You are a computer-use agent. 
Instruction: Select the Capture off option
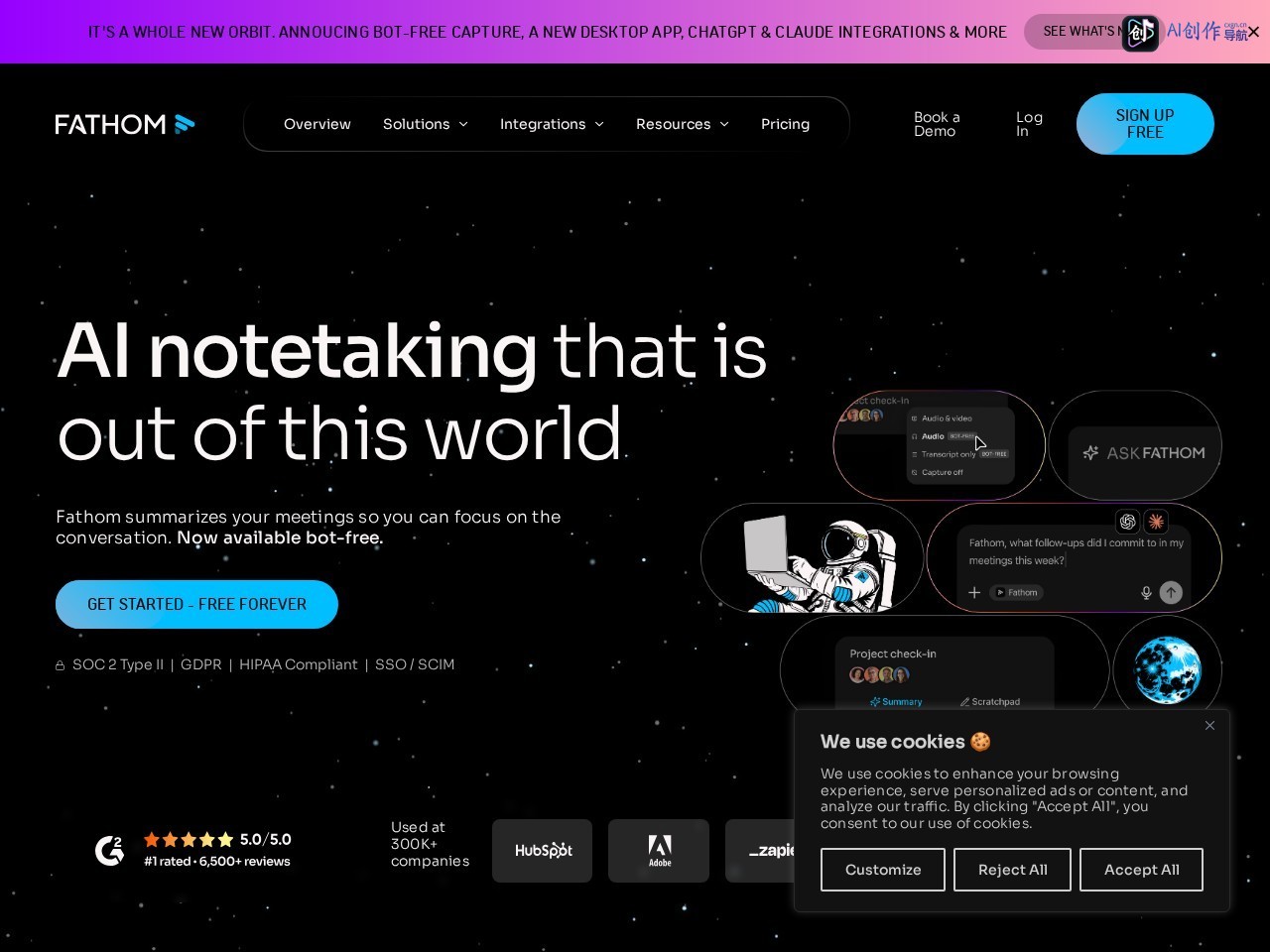click(x=938, y=472)
